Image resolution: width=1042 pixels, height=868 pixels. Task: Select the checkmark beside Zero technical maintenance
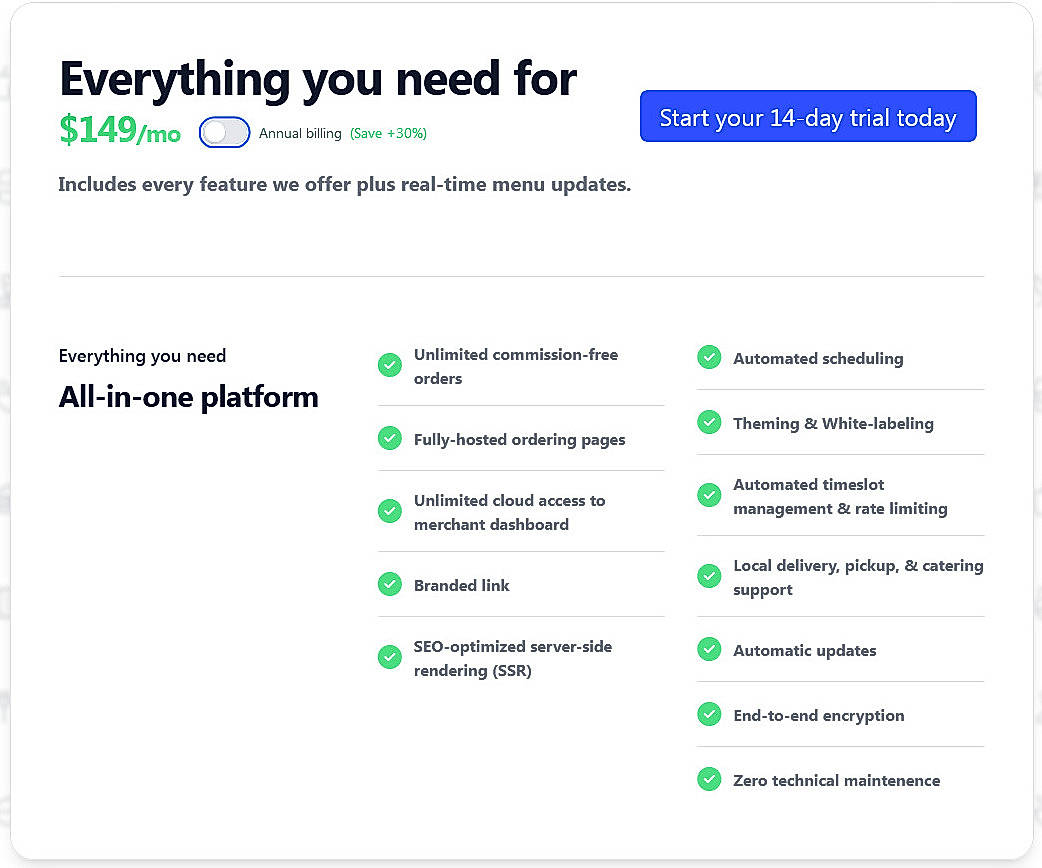[x=709, y=780]
